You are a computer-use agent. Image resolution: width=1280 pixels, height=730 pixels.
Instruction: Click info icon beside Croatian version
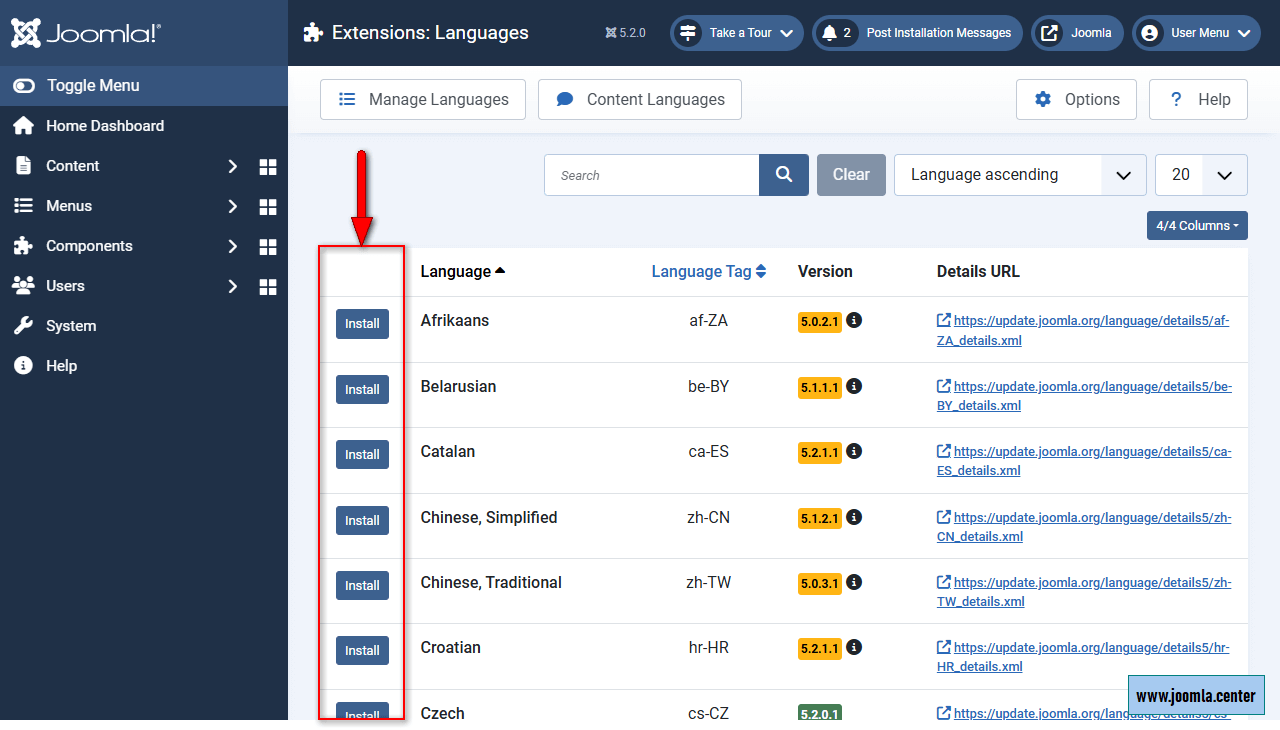[x=854, y=647]
